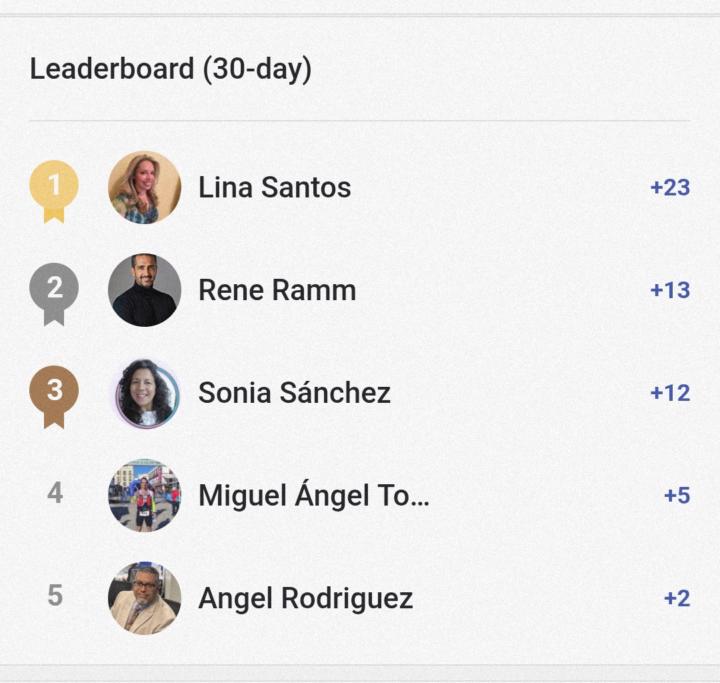Screen dimensions: 720x683
Task: Open Sonia Sánchez's profile picture
Action: 144,393
